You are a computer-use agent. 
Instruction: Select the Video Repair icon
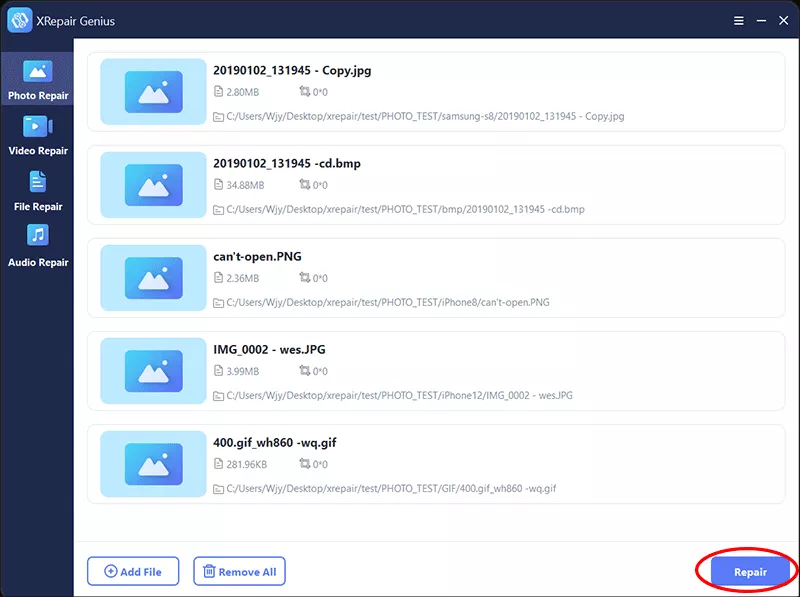37,126
